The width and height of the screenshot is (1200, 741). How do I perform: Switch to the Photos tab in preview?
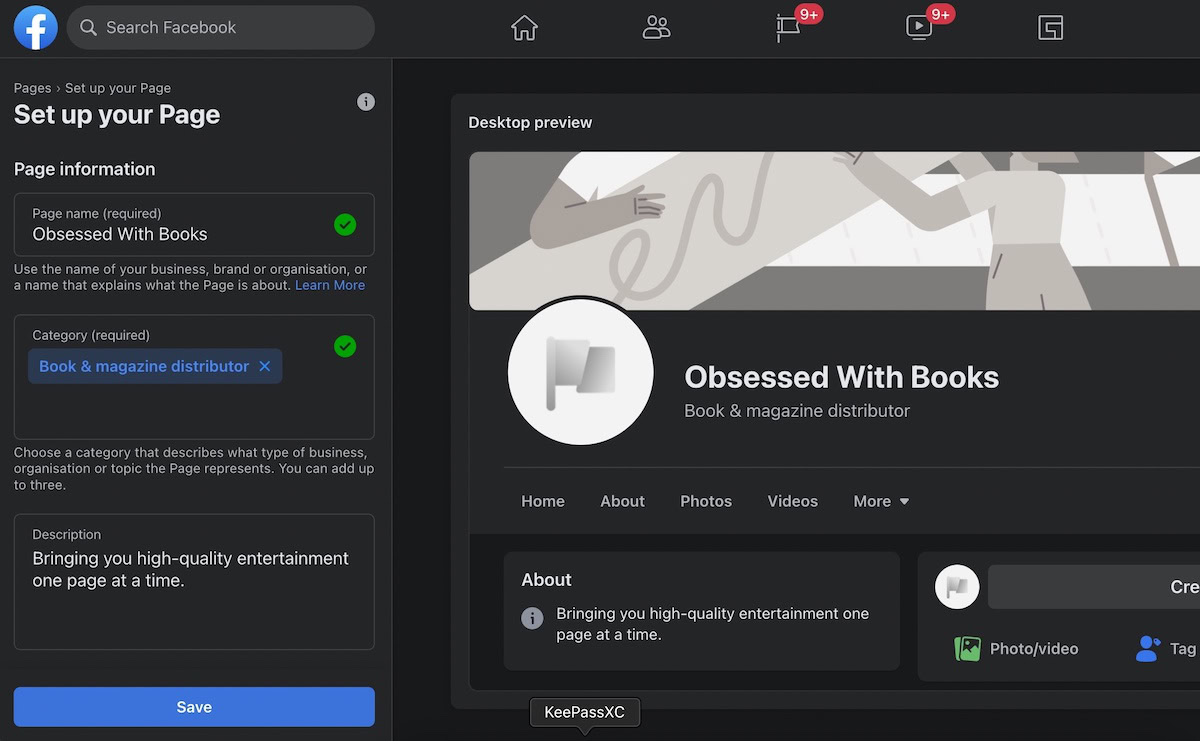point(706,501)
